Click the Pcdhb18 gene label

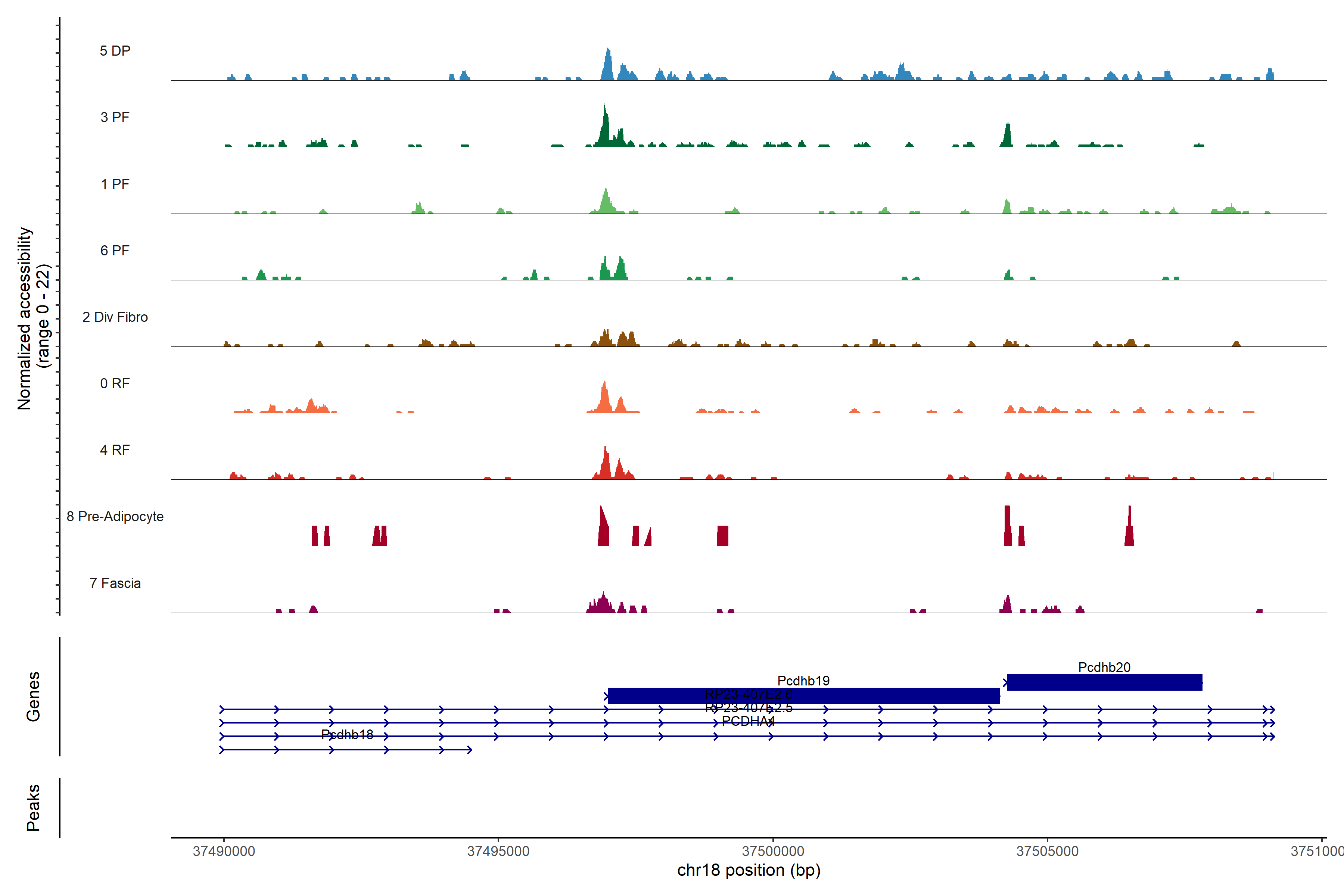point(347,734)
